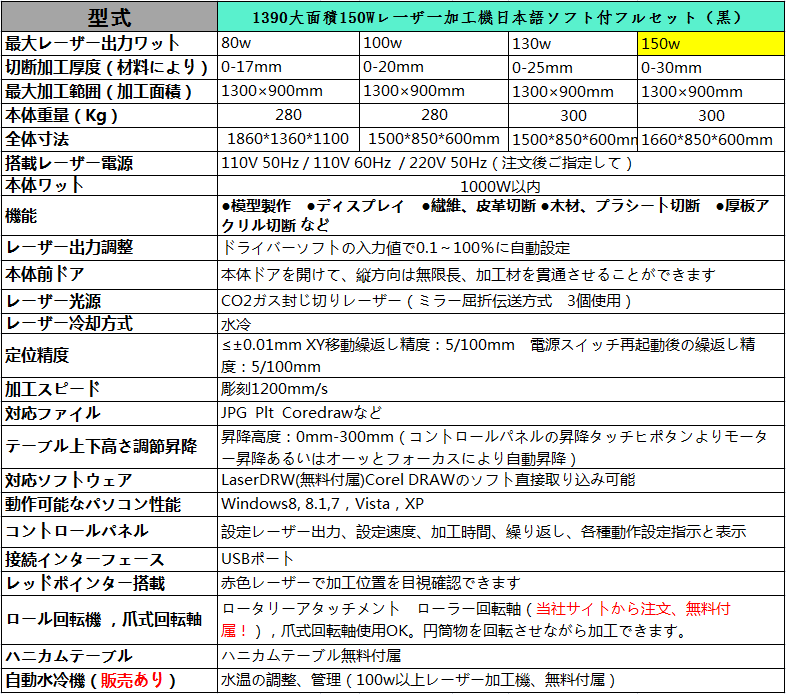Select the '水温の調整、管理' cell
Image resolution: width=786 pixels, height=694 pixels.
[x=500, y=680]
